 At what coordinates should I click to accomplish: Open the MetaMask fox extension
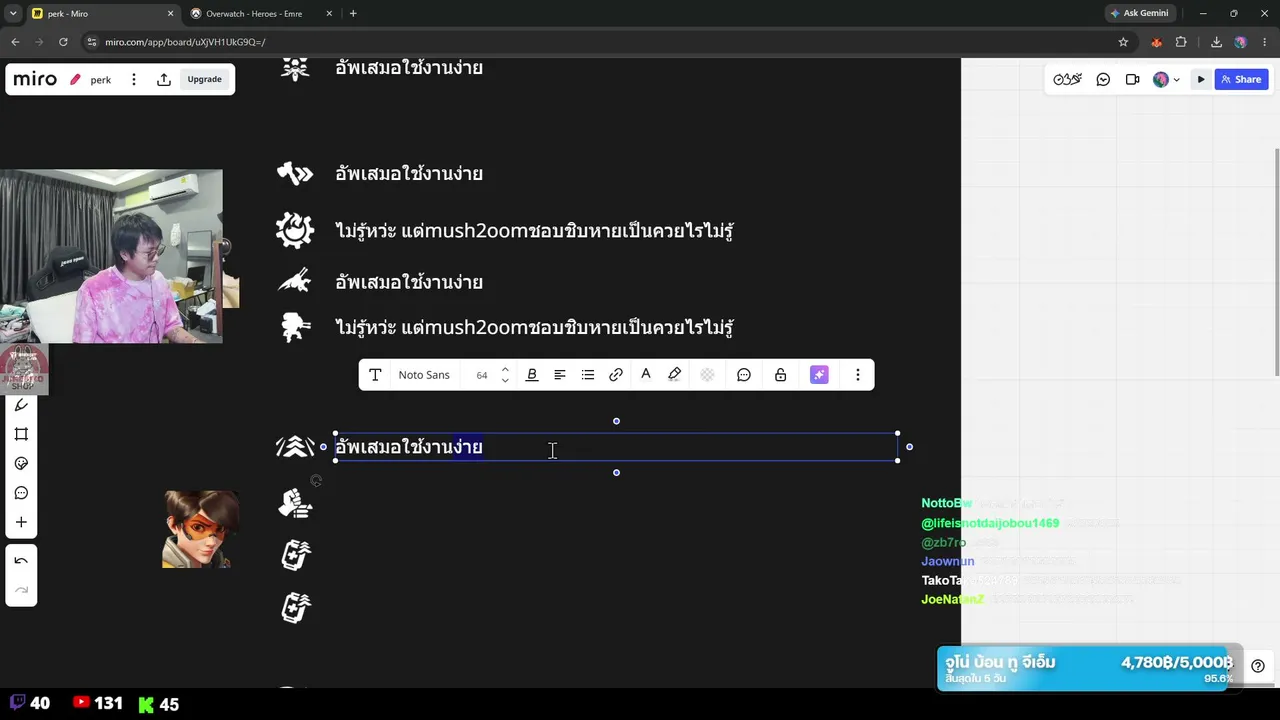coord(1157,42)
